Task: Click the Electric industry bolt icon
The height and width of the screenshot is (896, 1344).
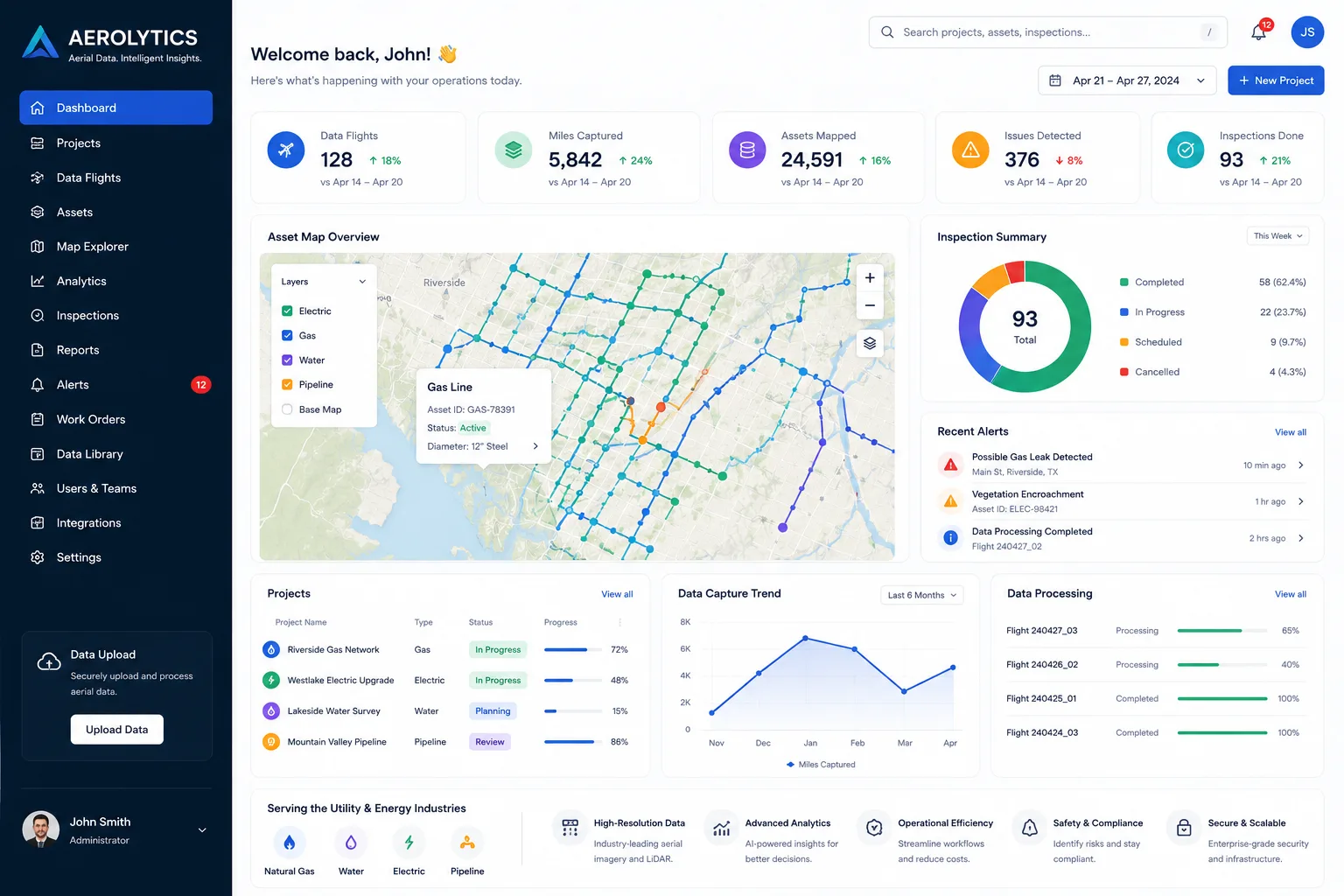Action: coord(409,843)
